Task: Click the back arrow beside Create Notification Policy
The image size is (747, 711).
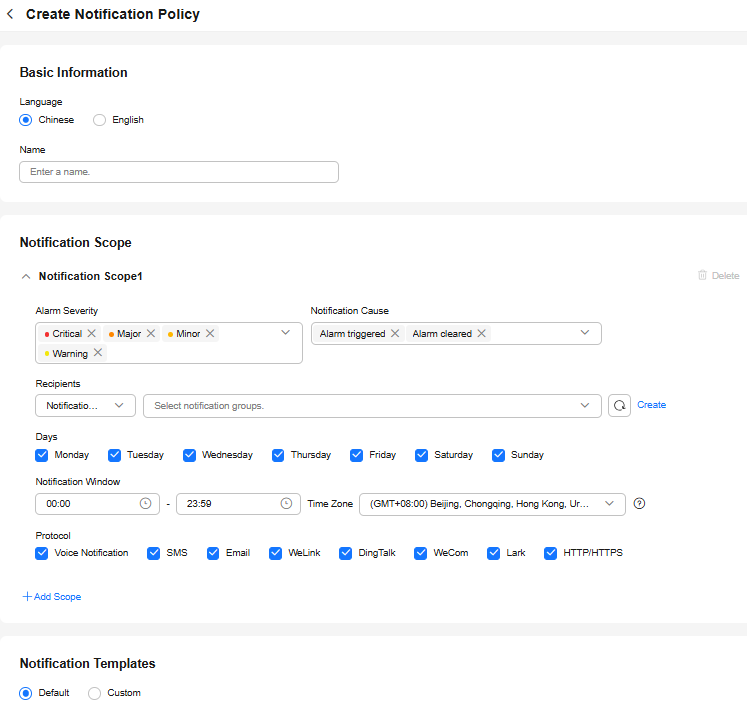Action: point(10,15)
